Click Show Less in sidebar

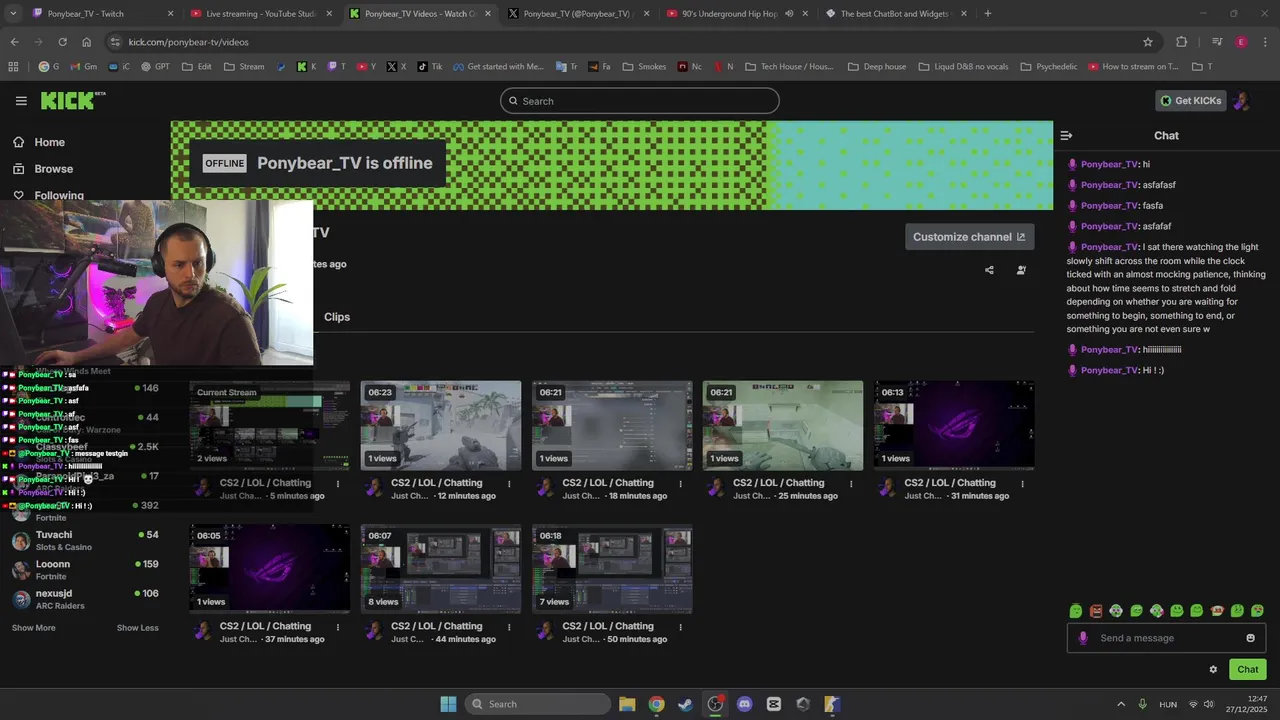[137, 628]
